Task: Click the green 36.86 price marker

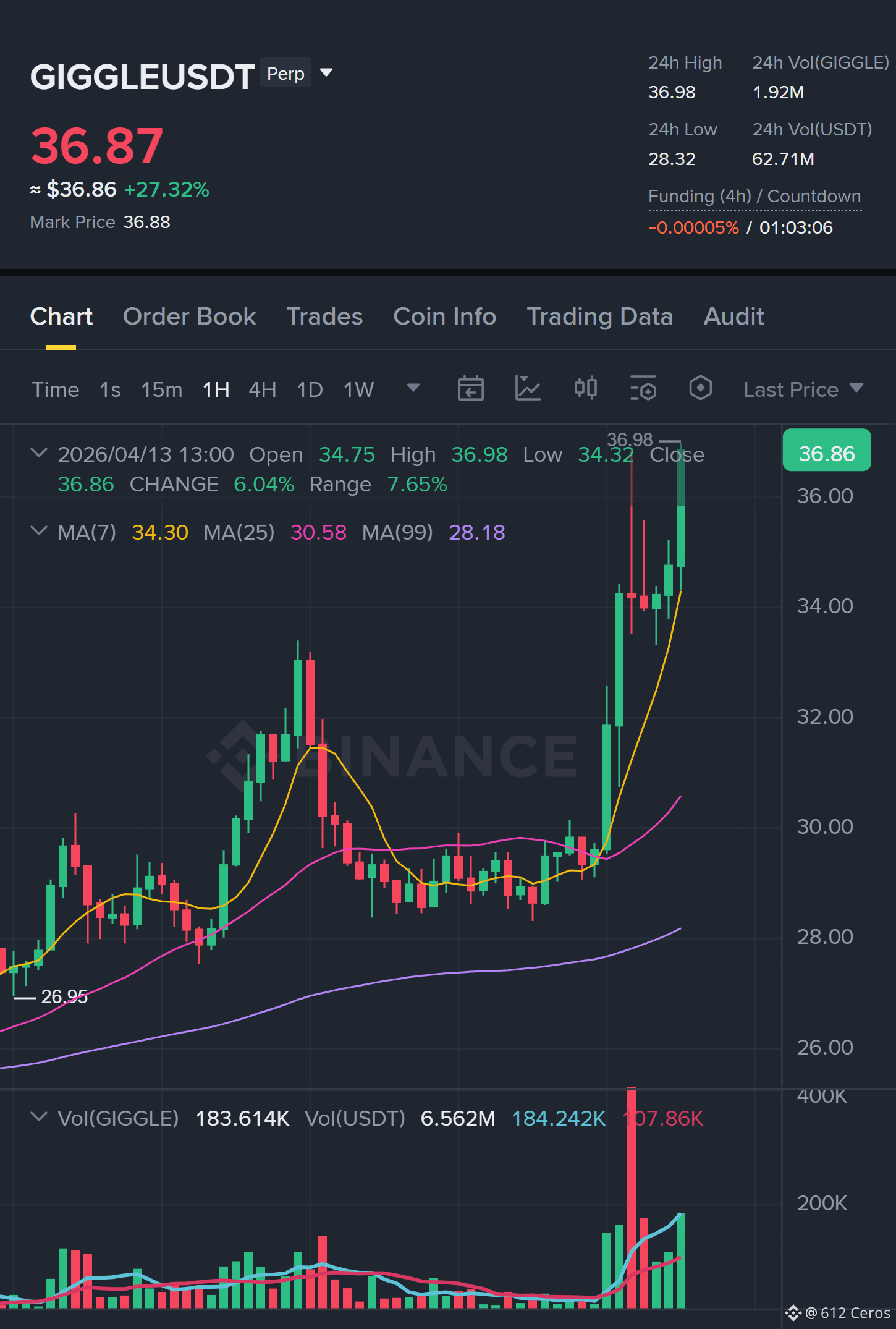Action: 827,451
